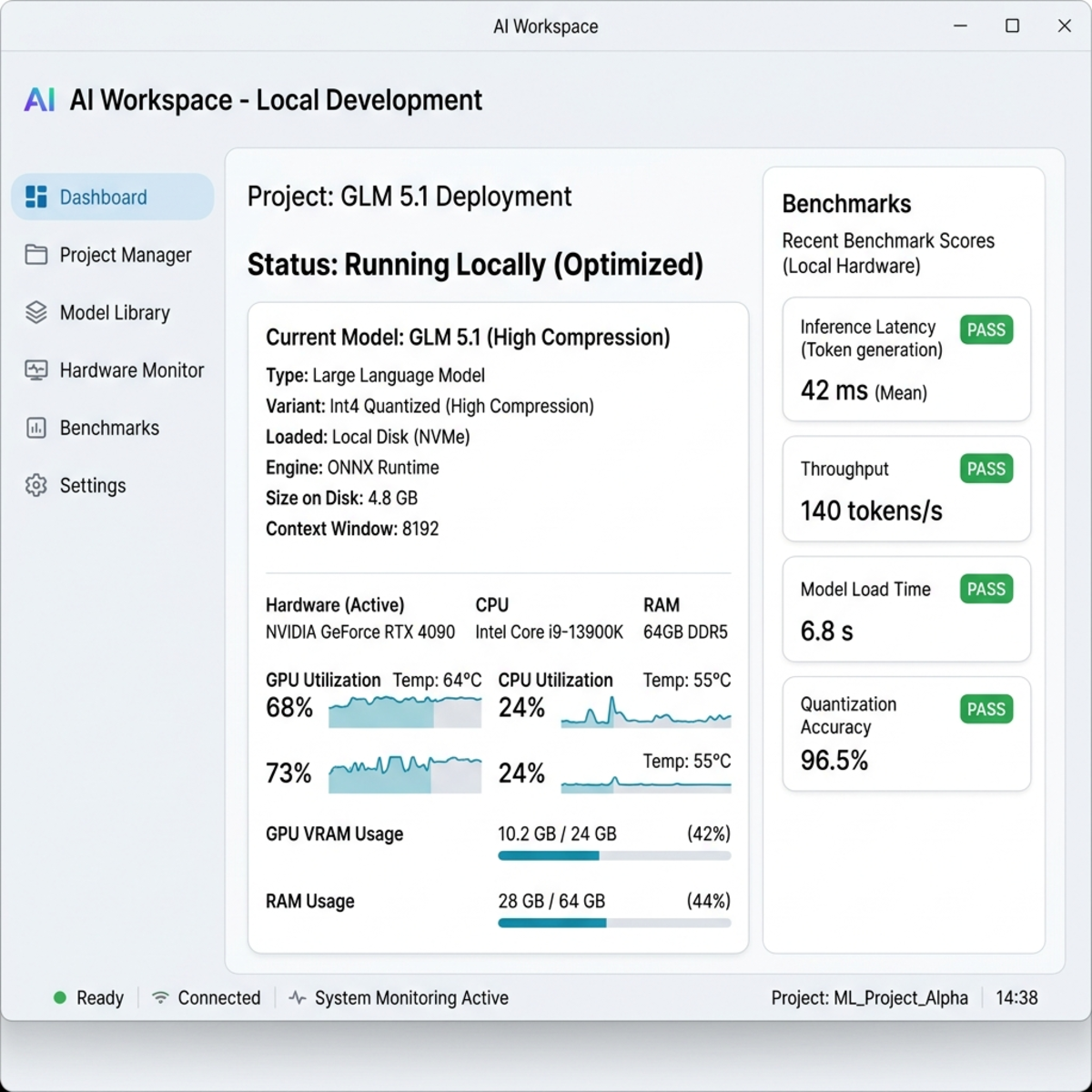Click '96.5%' accuracy value
Viewport: 1092px width, 1092px height.
pos(834,760)
